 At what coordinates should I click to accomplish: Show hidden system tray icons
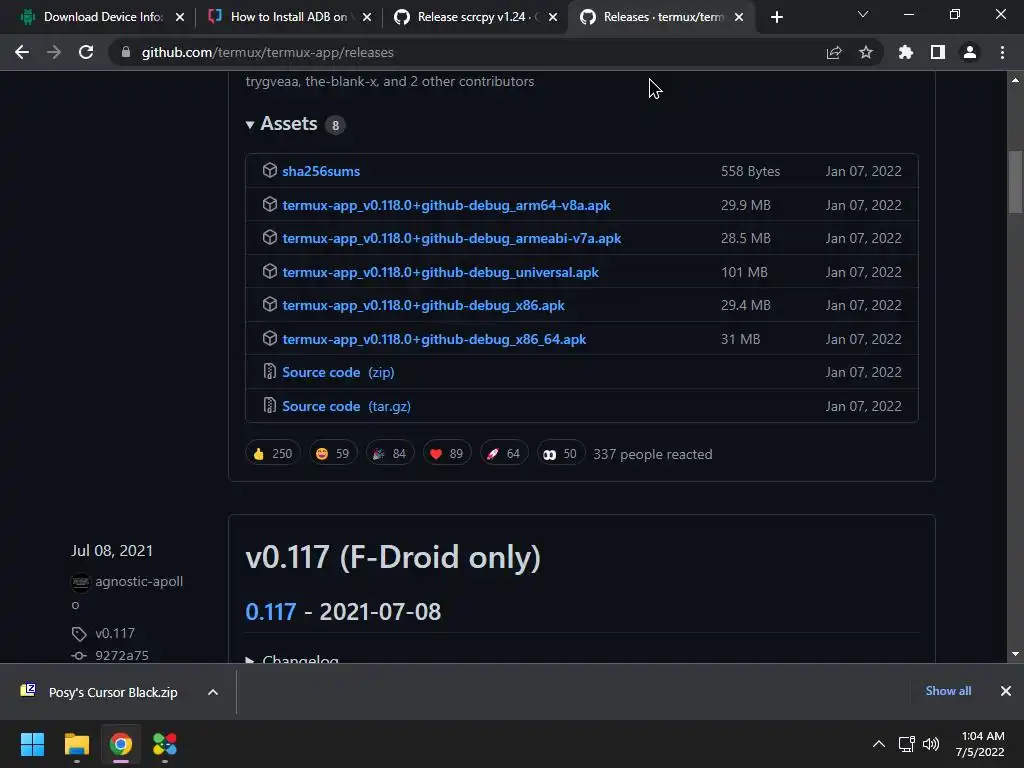[x=879, y=744]
